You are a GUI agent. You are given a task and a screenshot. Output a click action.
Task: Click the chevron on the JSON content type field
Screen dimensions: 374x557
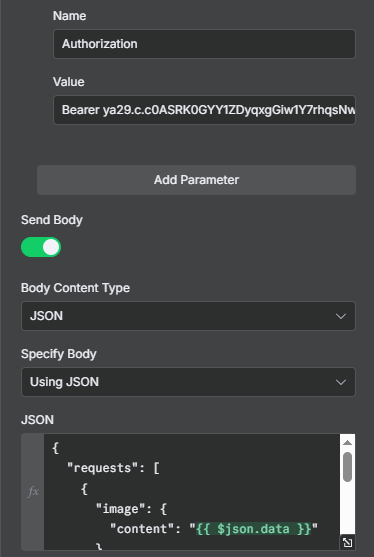[341, 316]
